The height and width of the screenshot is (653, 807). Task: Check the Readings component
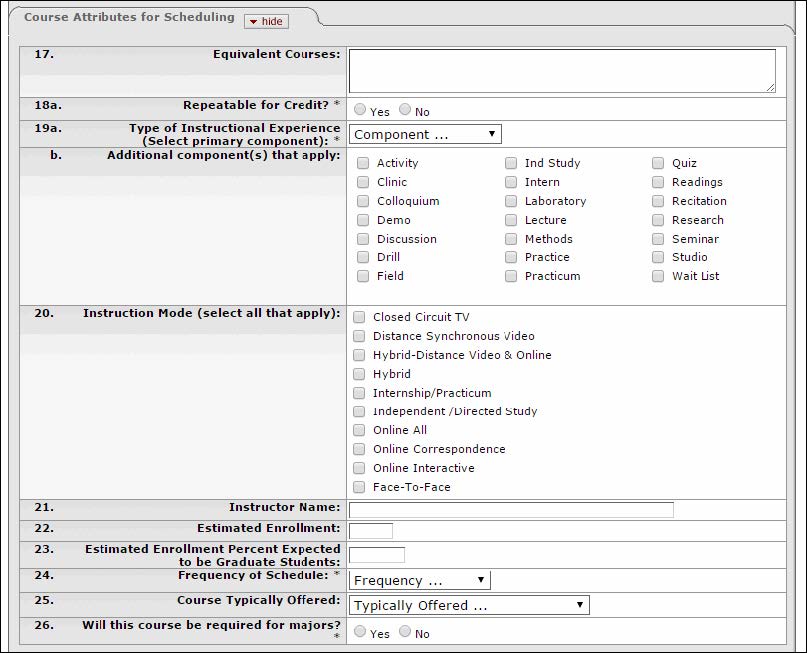[658, 182]
